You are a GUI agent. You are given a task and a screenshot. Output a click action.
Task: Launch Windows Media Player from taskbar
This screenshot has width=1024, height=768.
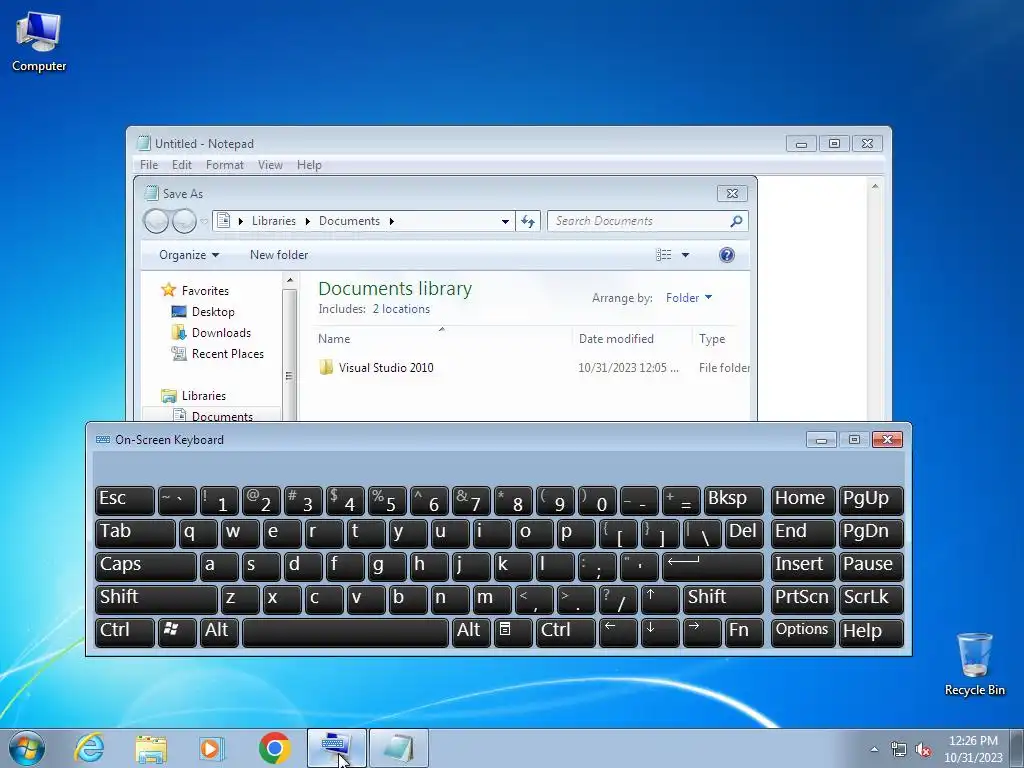[212, 748]
